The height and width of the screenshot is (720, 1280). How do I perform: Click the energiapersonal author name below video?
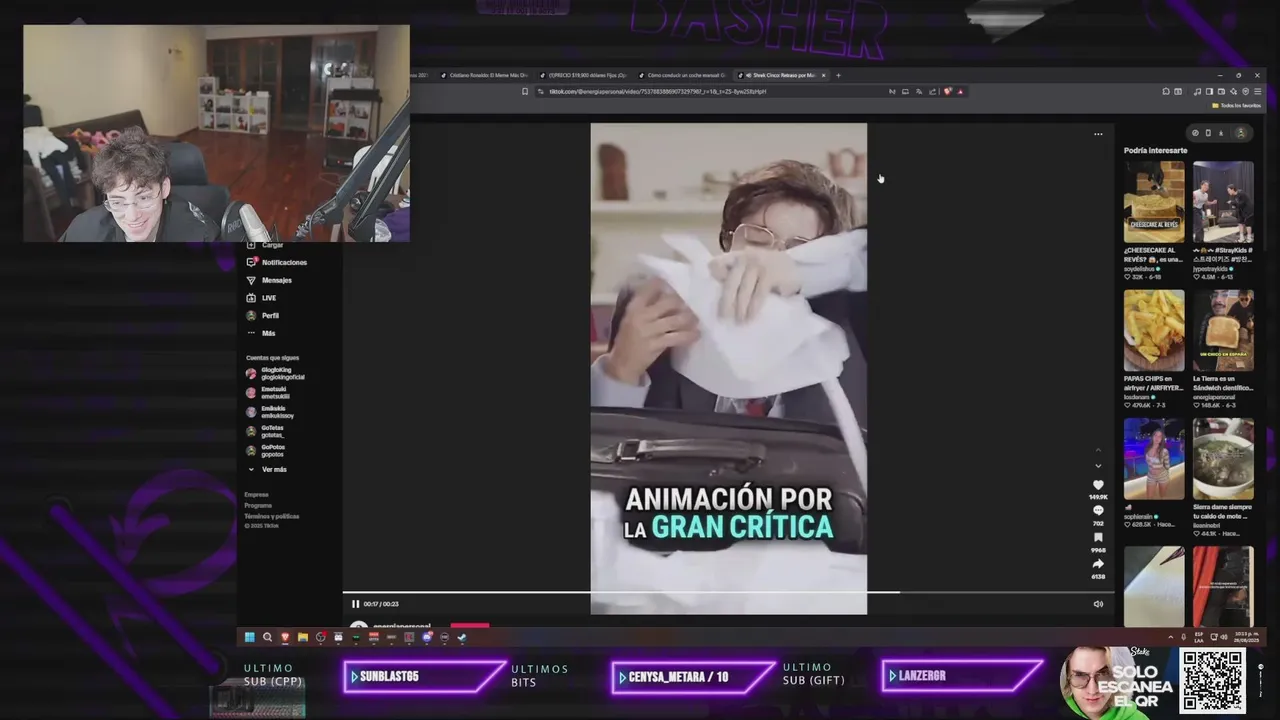click(402, 627)
